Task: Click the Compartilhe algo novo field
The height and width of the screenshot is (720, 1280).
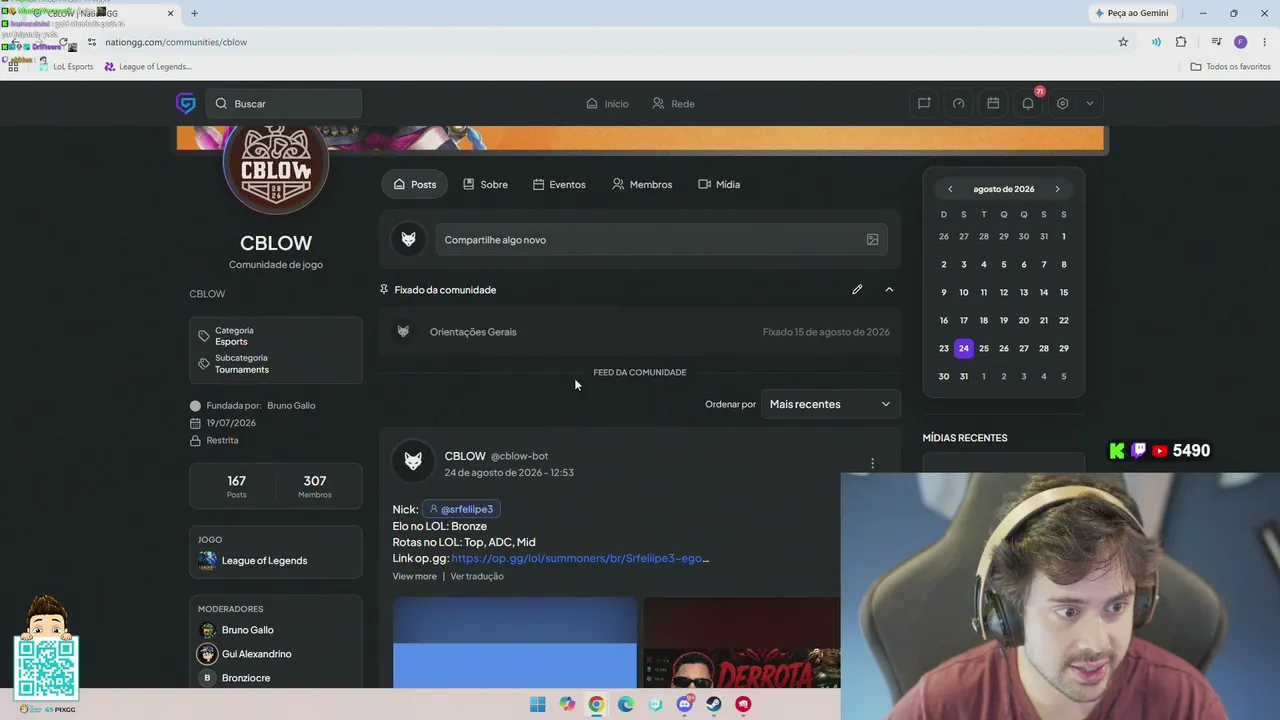Action: tap(660, 240)
